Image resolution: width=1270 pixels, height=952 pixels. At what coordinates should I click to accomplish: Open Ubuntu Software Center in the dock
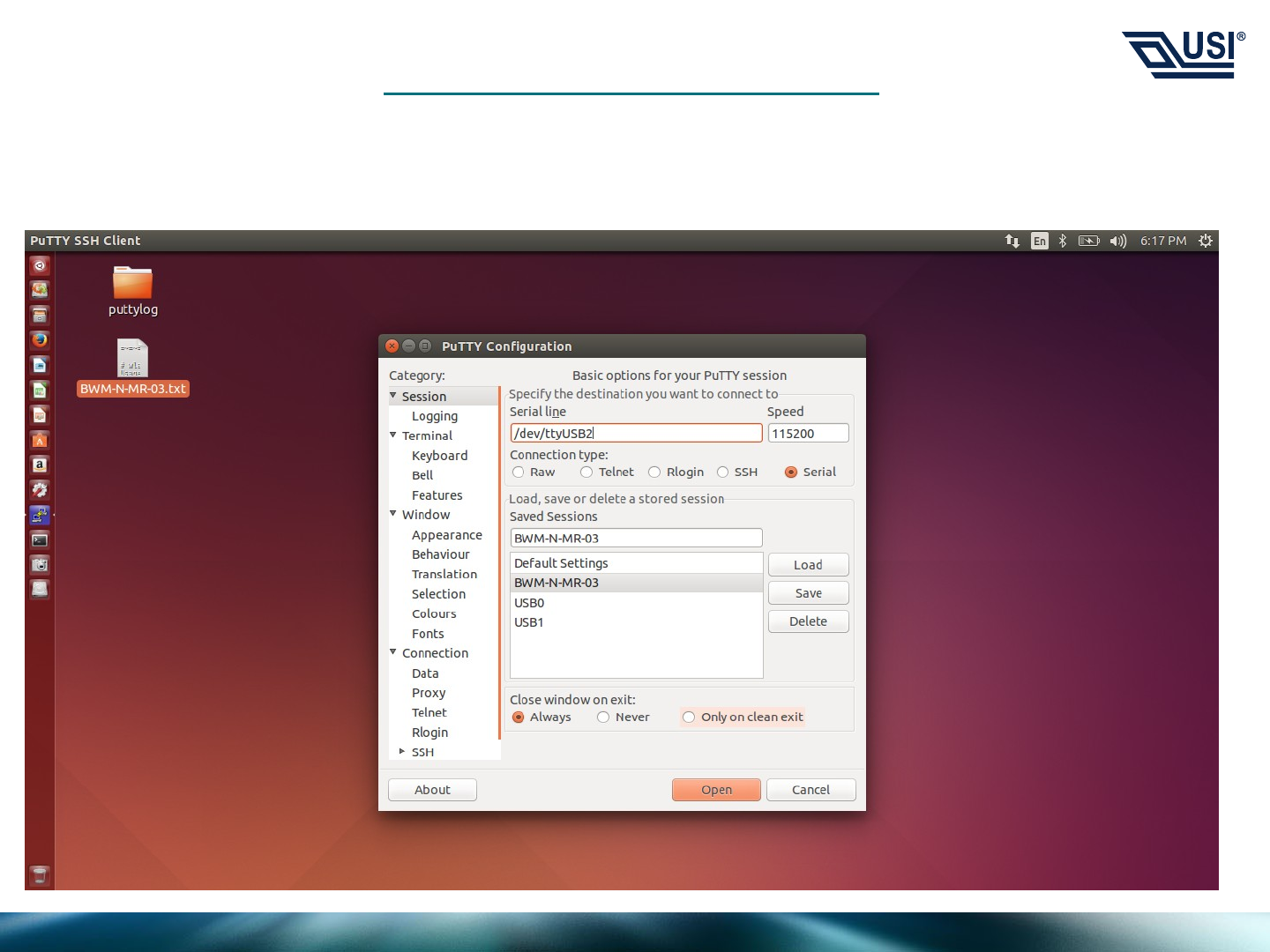click(40, 440)
